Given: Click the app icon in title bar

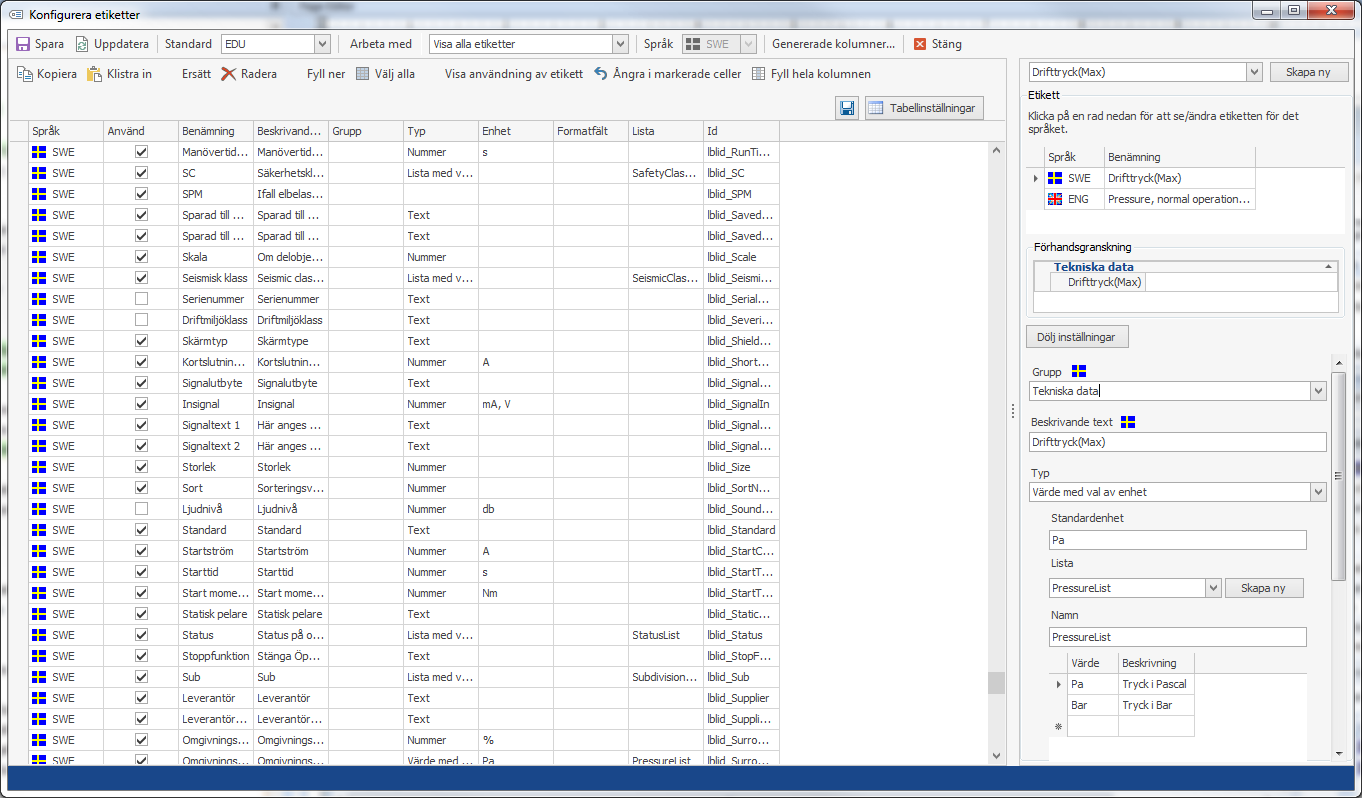Looking at the screenshot, I should coord(16,15).
